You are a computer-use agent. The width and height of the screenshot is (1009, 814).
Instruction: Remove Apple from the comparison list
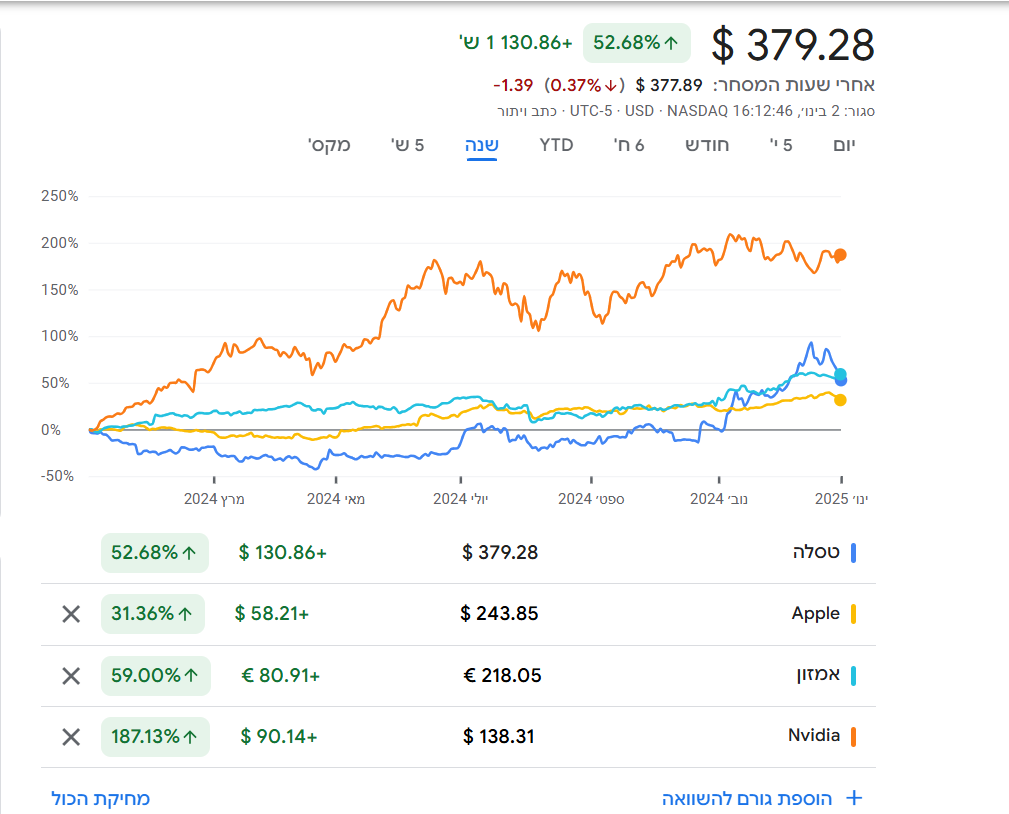tap(71, 614)
